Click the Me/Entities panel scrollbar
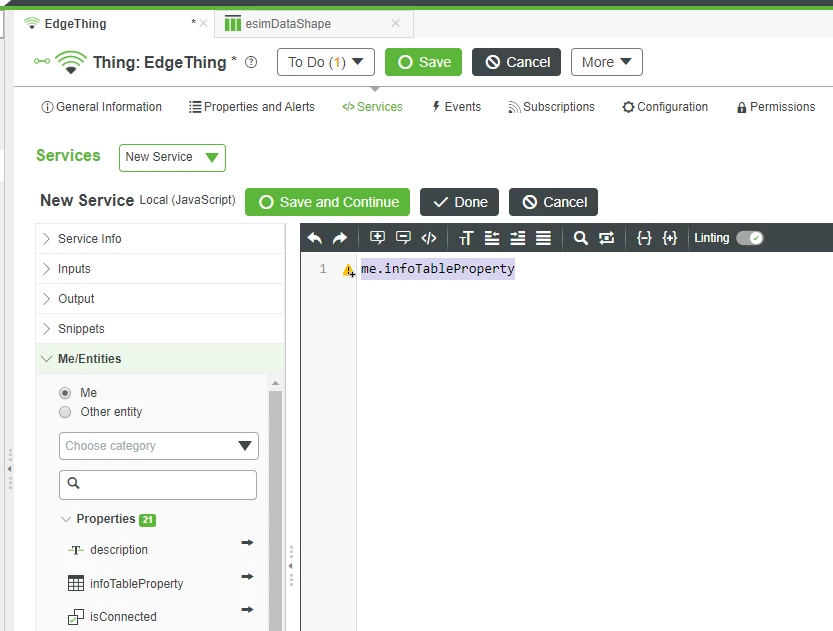 pos(275,510)
